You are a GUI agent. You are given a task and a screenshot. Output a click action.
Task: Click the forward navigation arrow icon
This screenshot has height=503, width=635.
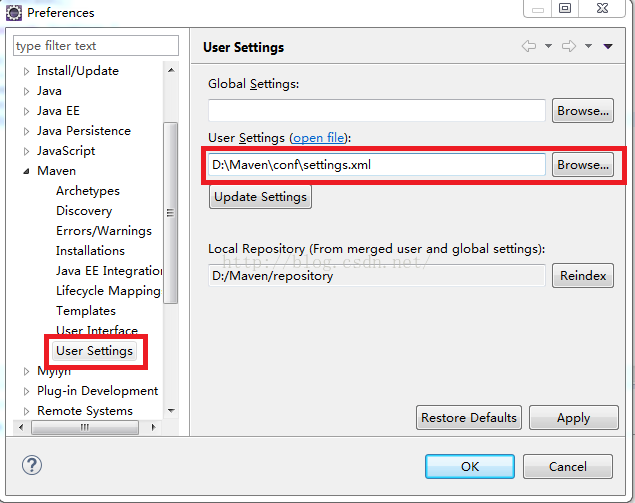[569, 46]
